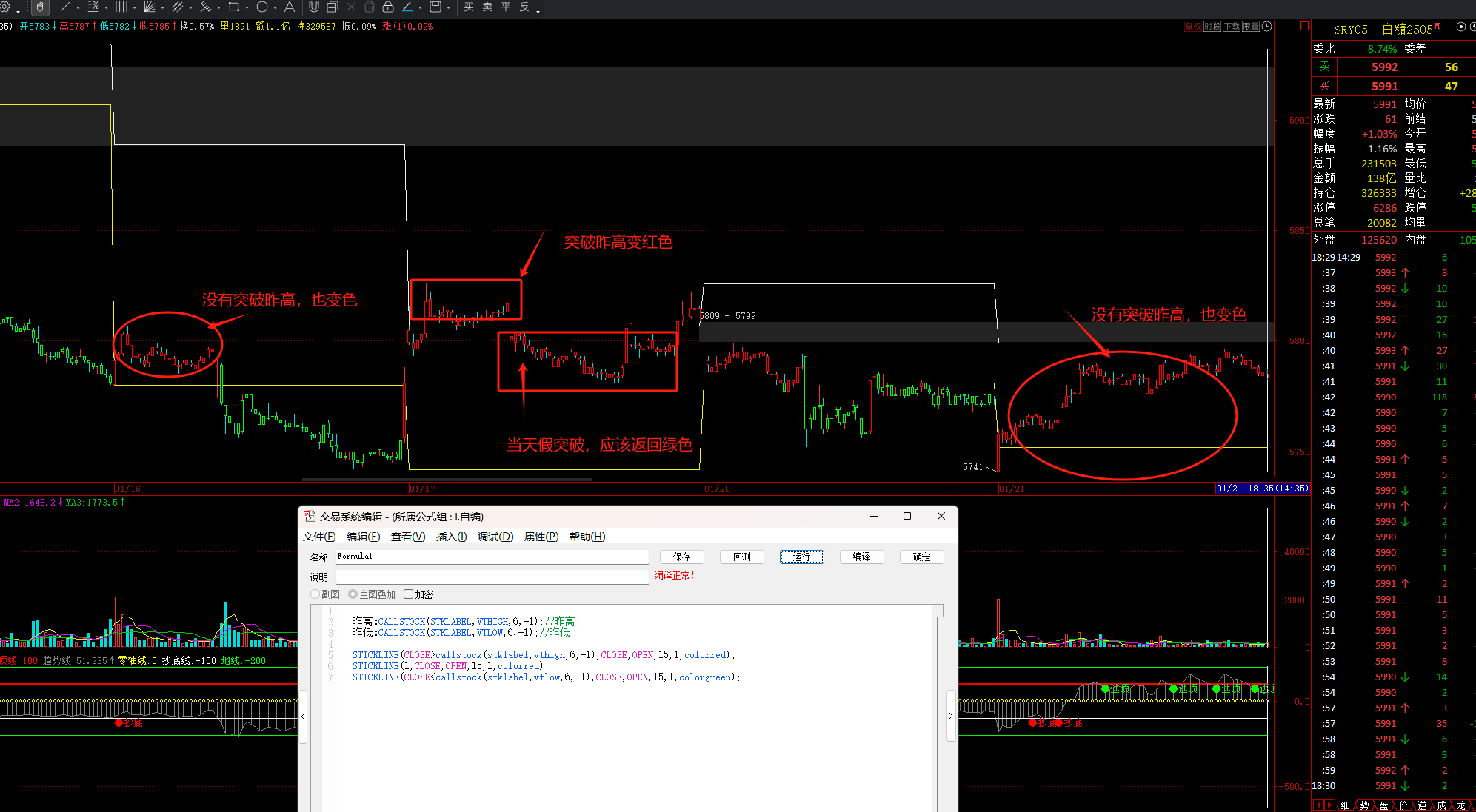Click the 卖 trade button
Screen dimensions: 1476x812
tap(487, 7)
